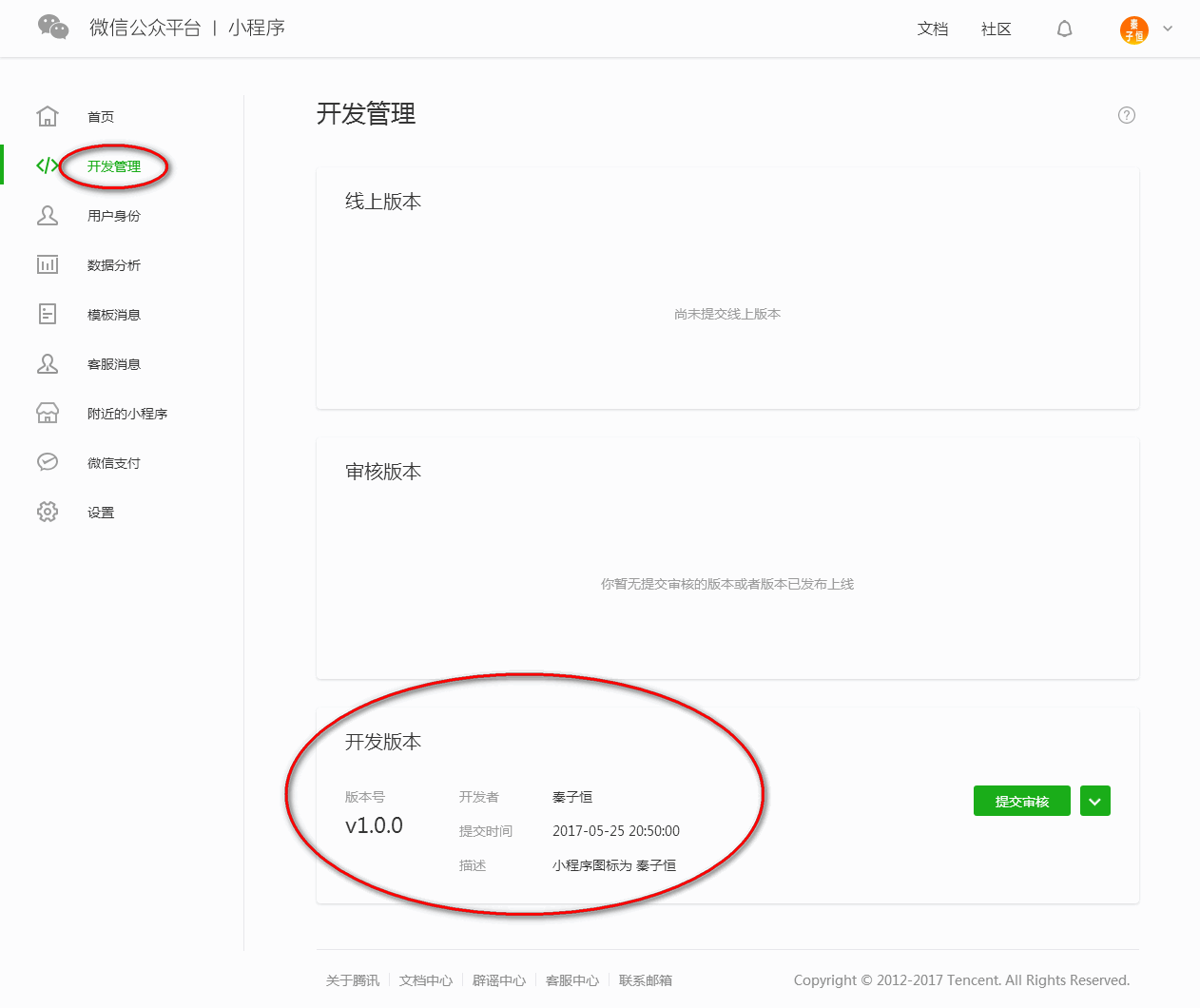Click the help question mark icon

1127,115
